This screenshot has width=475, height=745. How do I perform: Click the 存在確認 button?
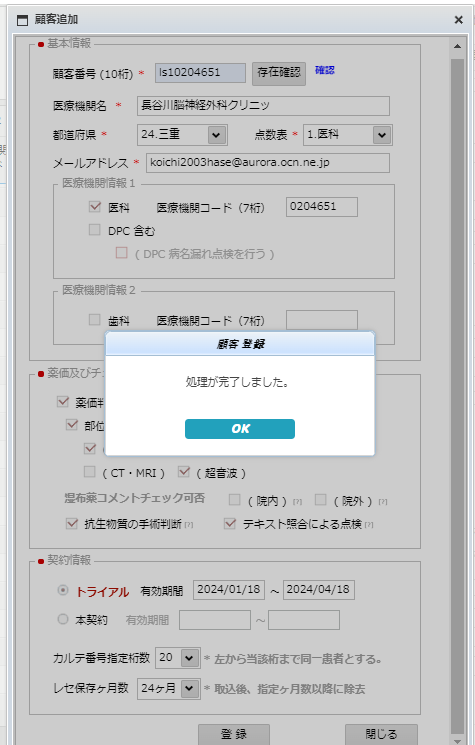click(x=279, y=73)
